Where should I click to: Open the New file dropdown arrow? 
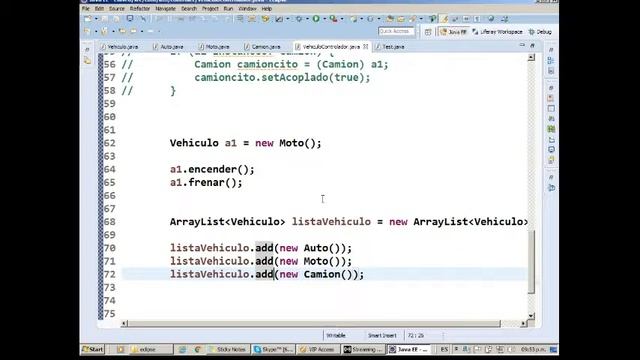click(x=96, y=19)
